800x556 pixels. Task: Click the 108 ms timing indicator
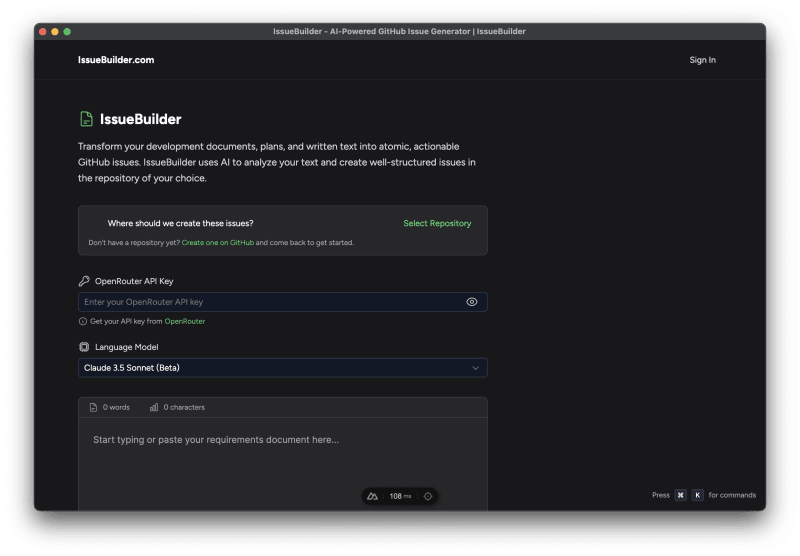400,496
